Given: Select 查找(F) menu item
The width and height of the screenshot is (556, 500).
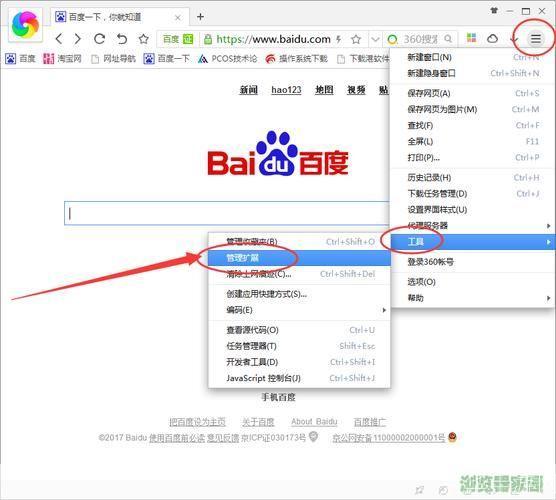Looking at the screenshot, I should (473, 126).
